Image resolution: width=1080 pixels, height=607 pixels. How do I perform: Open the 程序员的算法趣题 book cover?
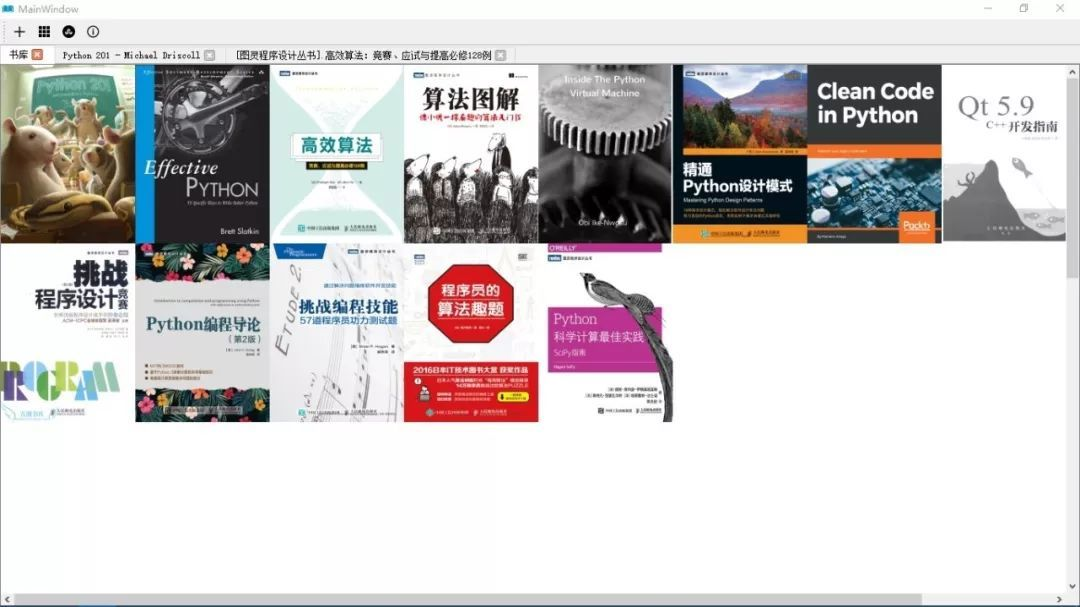point(470,332)
